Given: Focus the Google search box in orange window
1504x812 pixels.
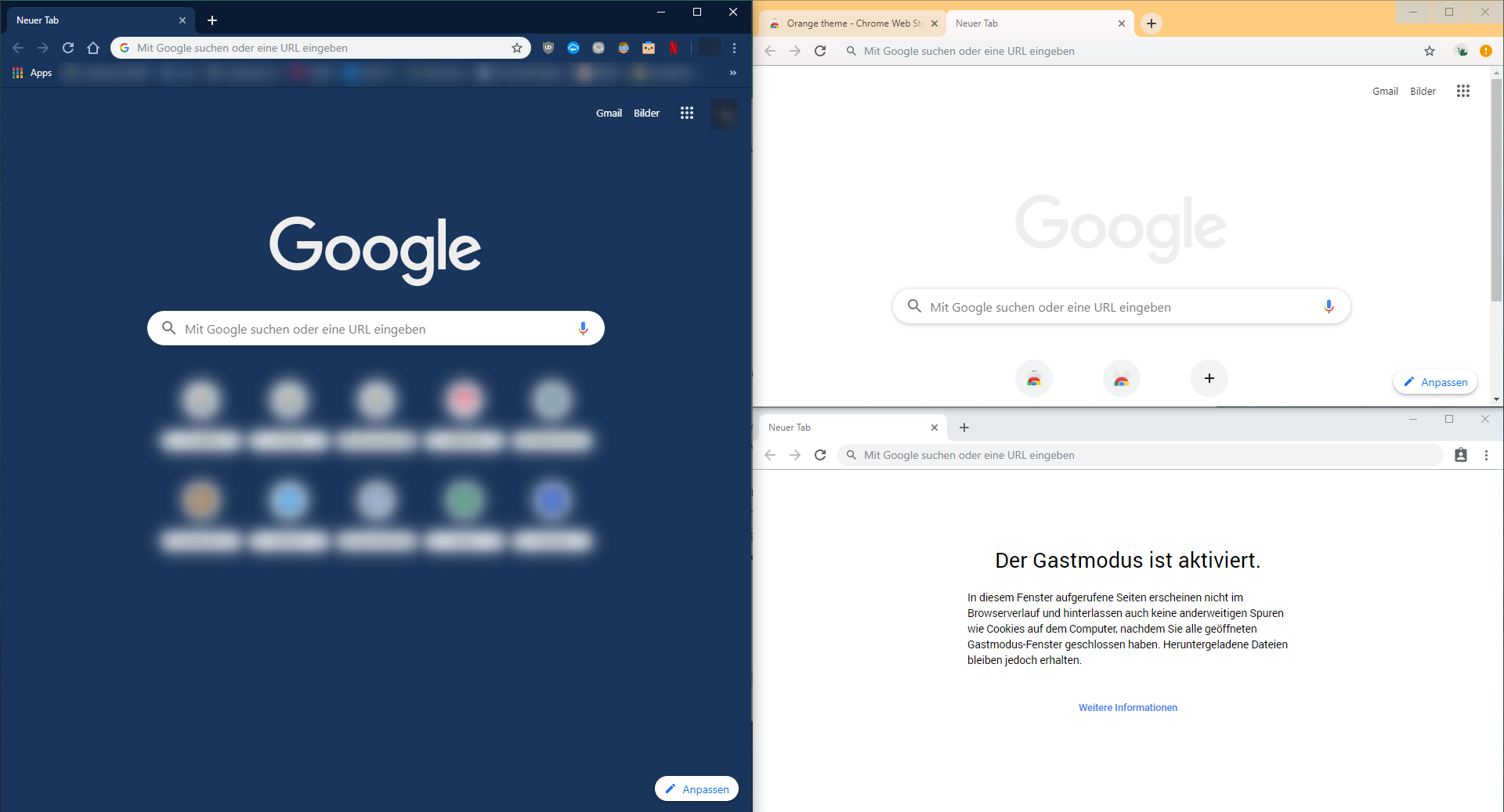Looking at the screenshot, I should (1121, 306).
